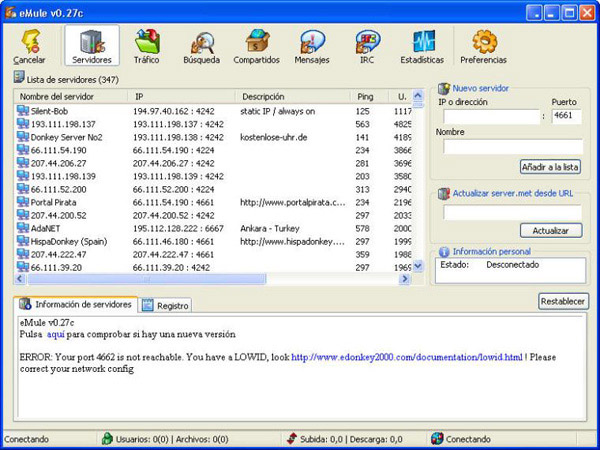
Task: Open the Estadísticas statistics view
Action: click(x=422, y=45)
